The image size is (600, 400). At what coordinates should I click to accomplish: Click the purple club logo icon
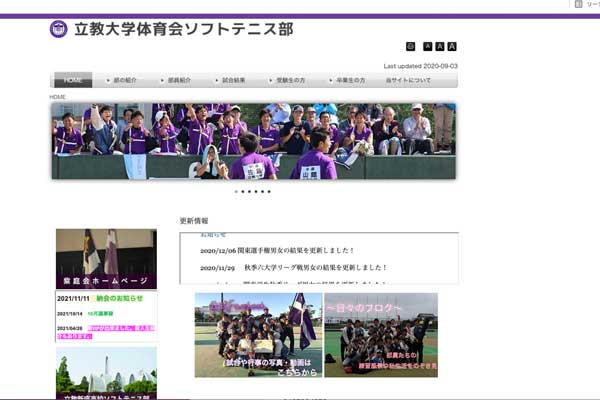click(x=59, y=29)
